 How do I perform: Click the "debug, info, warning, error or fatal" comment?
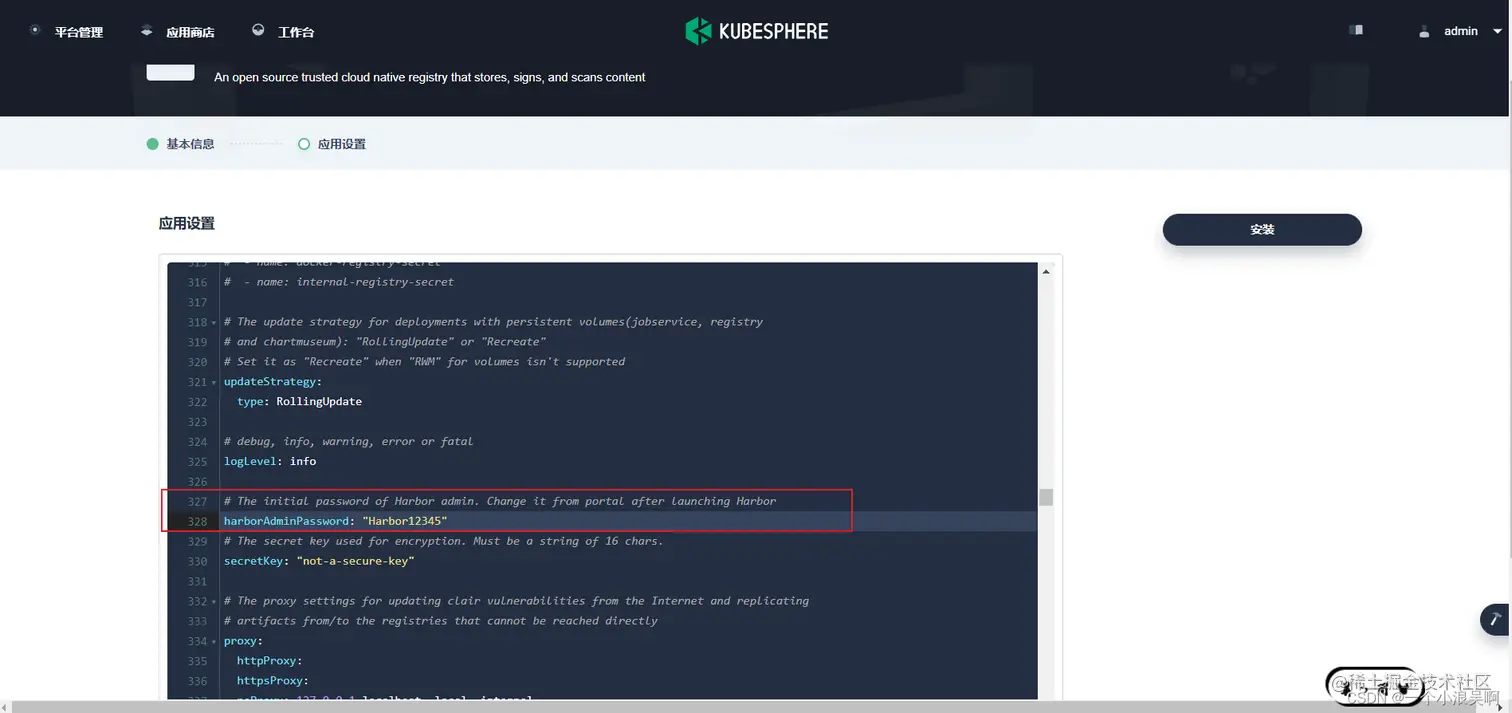(x=348, y=441)
